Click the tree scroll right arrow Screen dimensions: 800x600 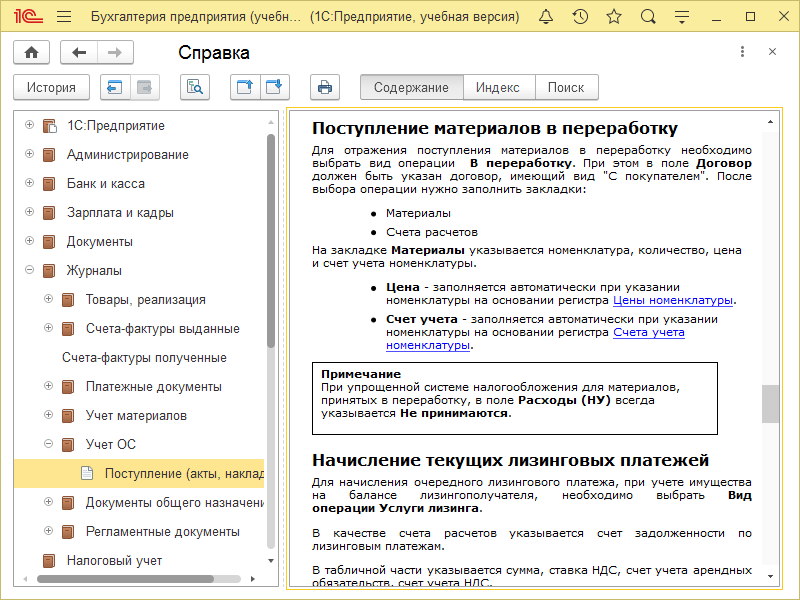253,579
